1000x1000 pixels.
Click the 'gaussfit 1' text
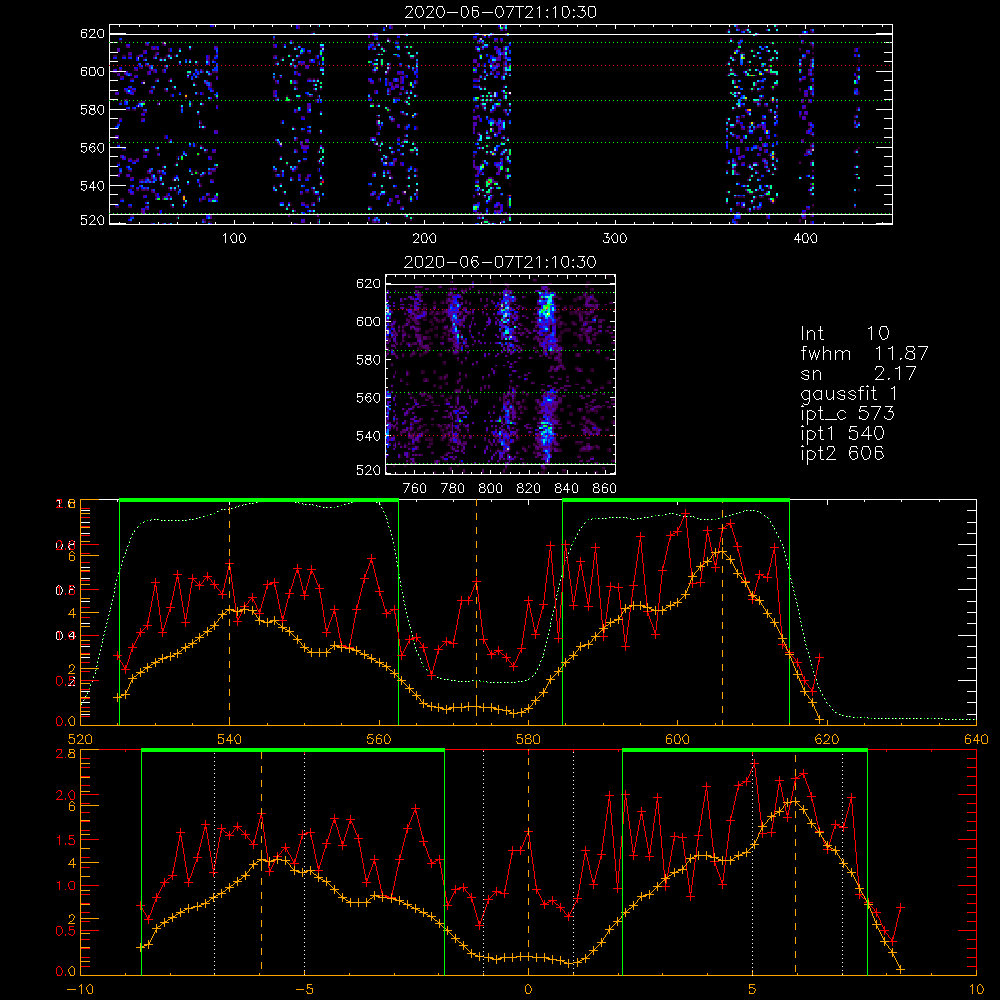click(x=849, y=393)
